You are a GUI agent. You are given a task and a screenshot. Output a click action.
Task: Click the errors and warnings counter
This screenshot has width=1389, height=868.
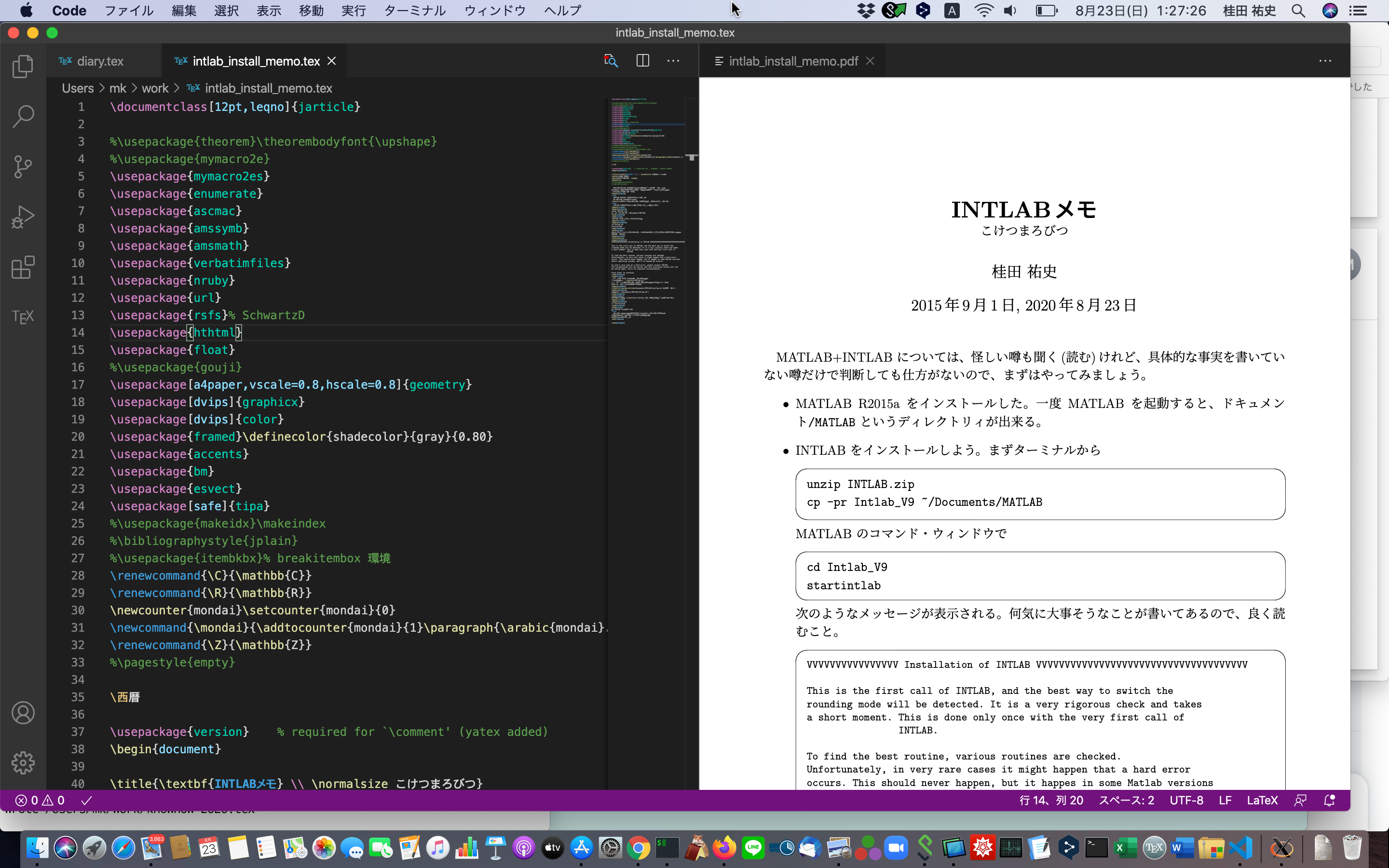(x=40, y=800)
